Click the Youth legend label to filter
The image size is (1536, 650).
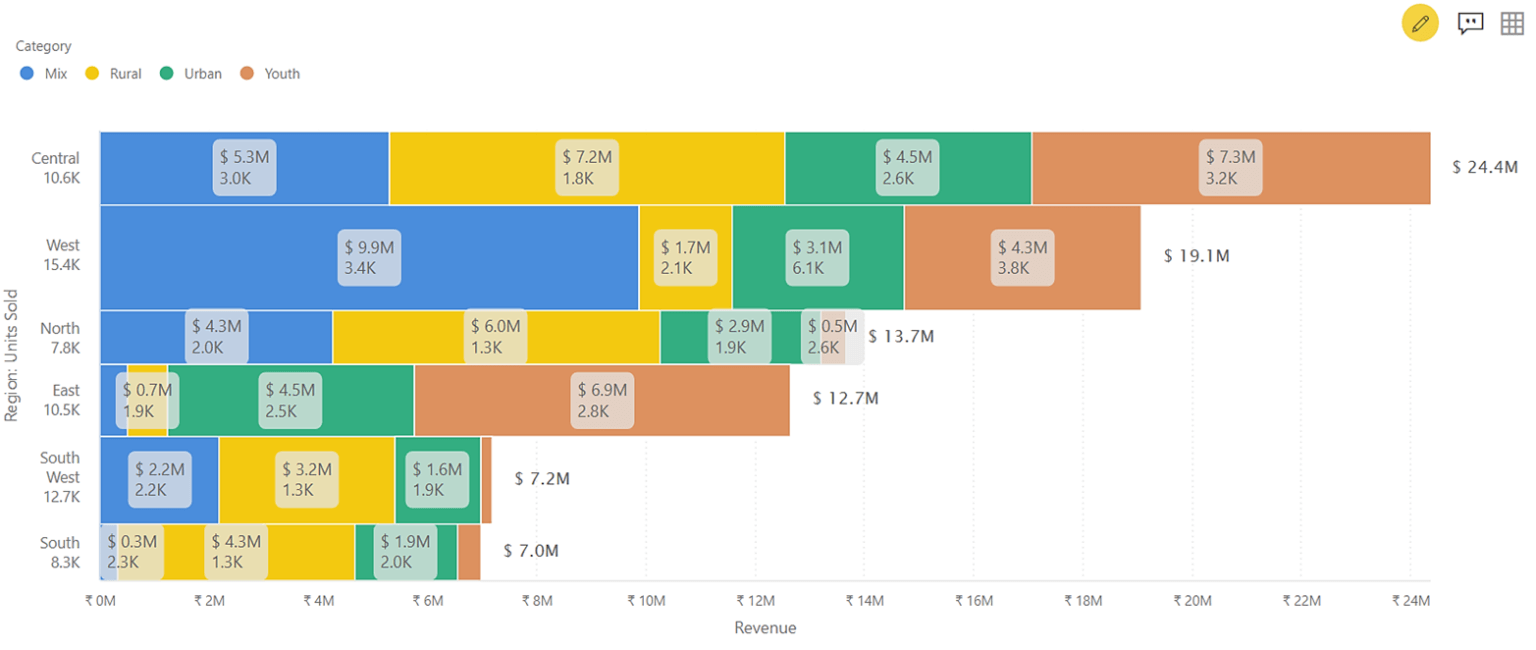(282, 73)
